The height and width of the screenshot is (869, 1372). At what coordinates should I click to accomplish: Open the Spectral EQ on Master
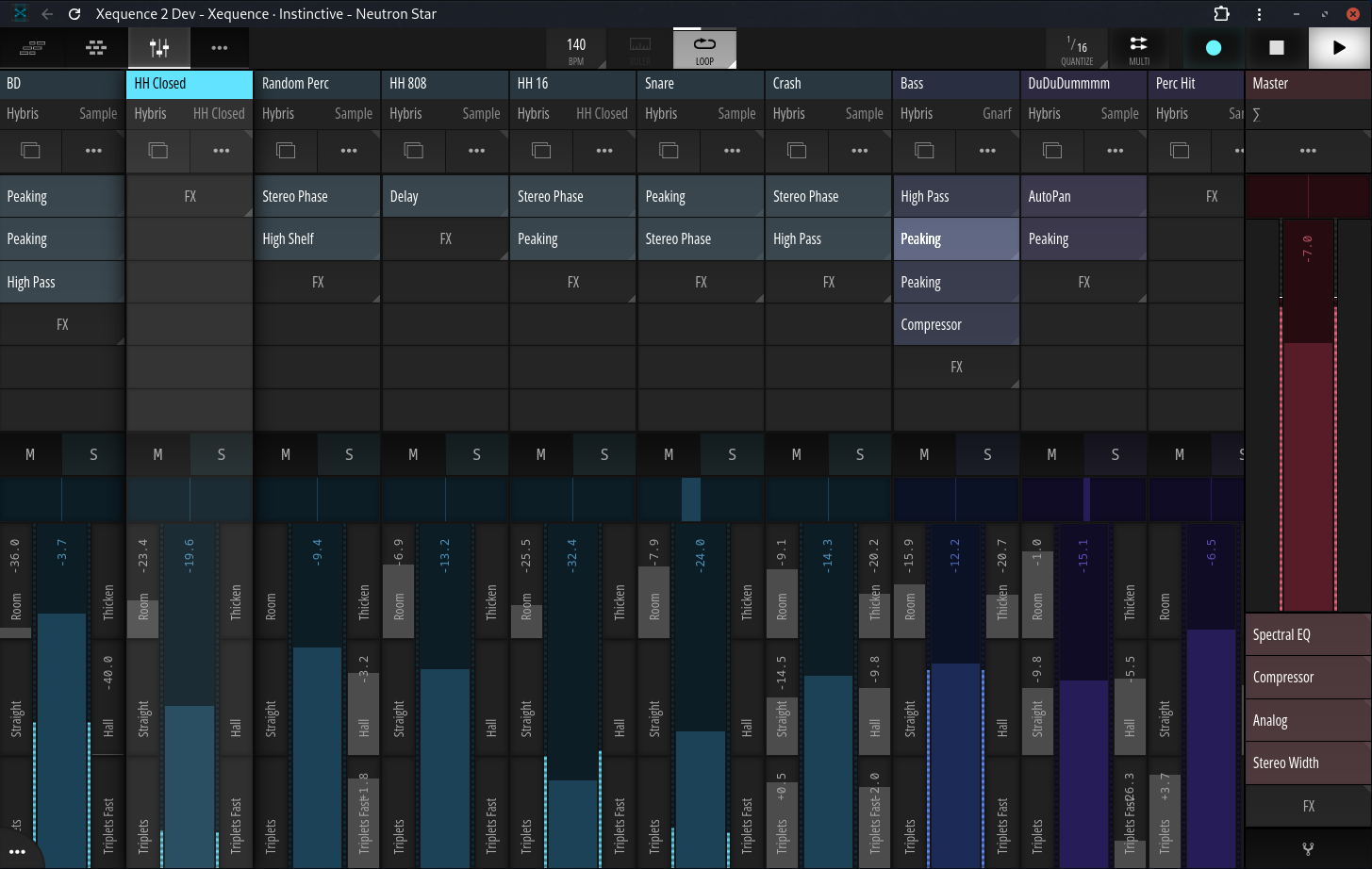(1308, 634)
